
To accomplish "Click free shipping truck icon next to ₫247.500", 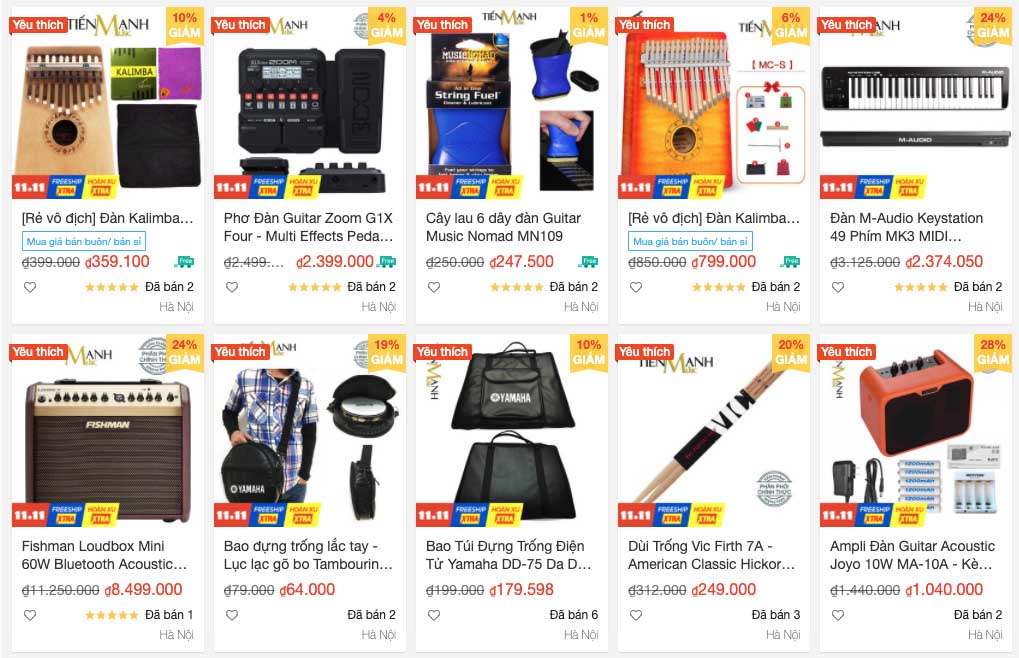I will [x=589, y=262].
